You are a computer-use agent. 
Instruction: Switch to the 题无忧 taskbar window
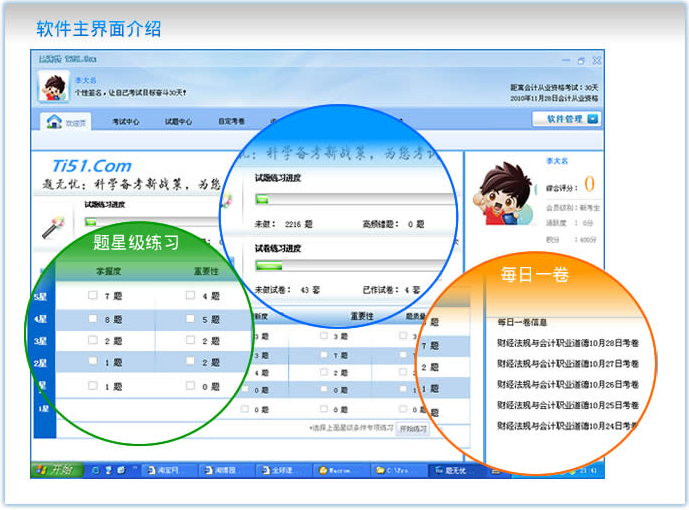[x=457, y=470]
